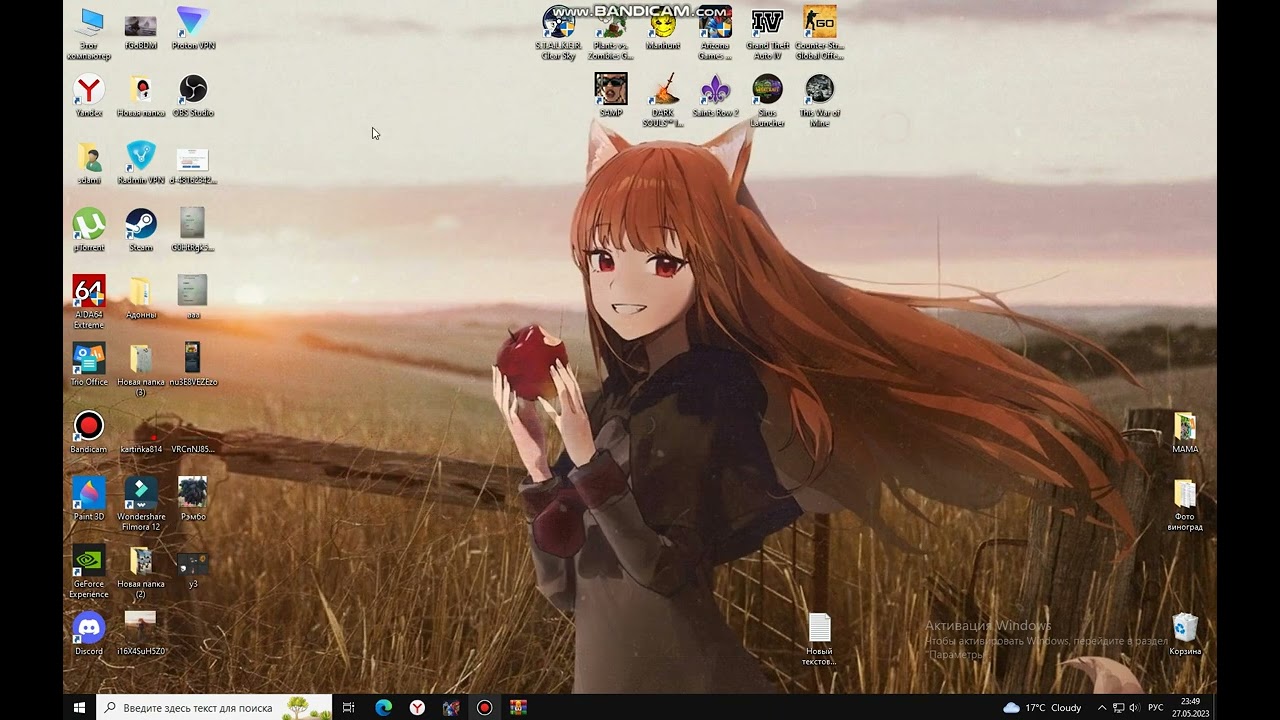Open the Windows Start menu

(x=80, y=707)
